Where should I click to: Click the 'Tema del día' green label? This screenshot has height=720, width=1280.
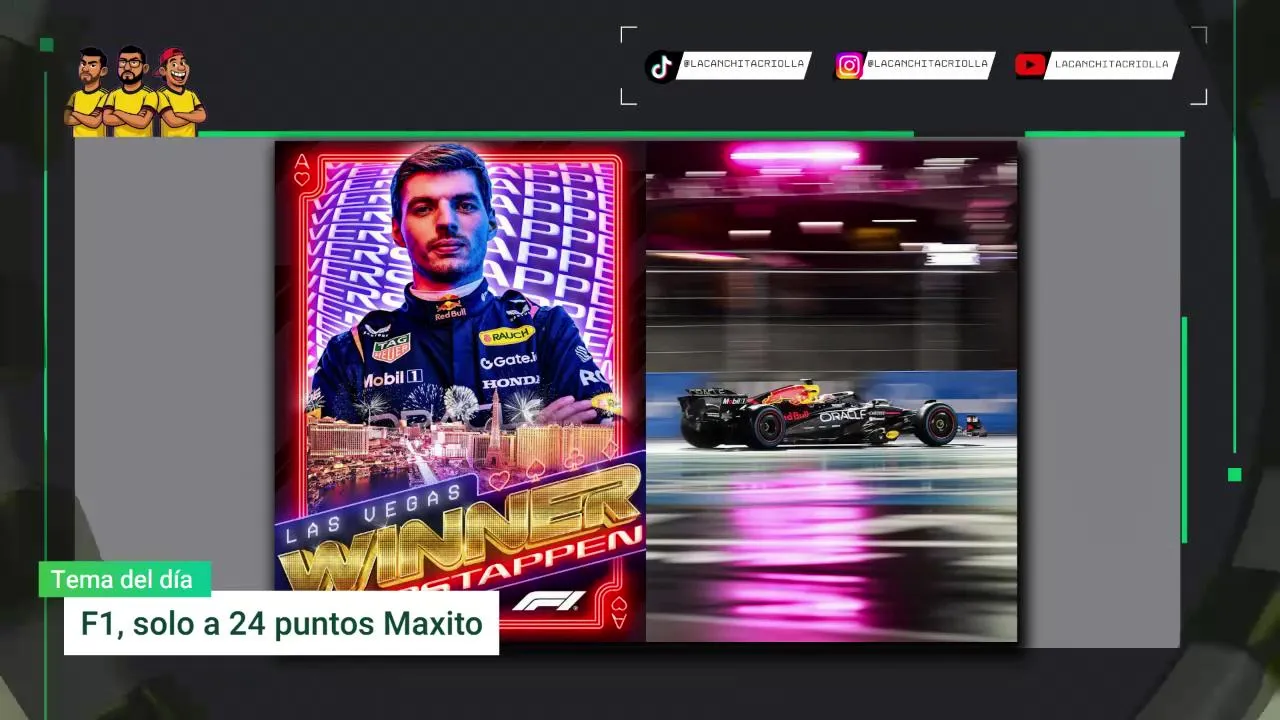[124, 579]
